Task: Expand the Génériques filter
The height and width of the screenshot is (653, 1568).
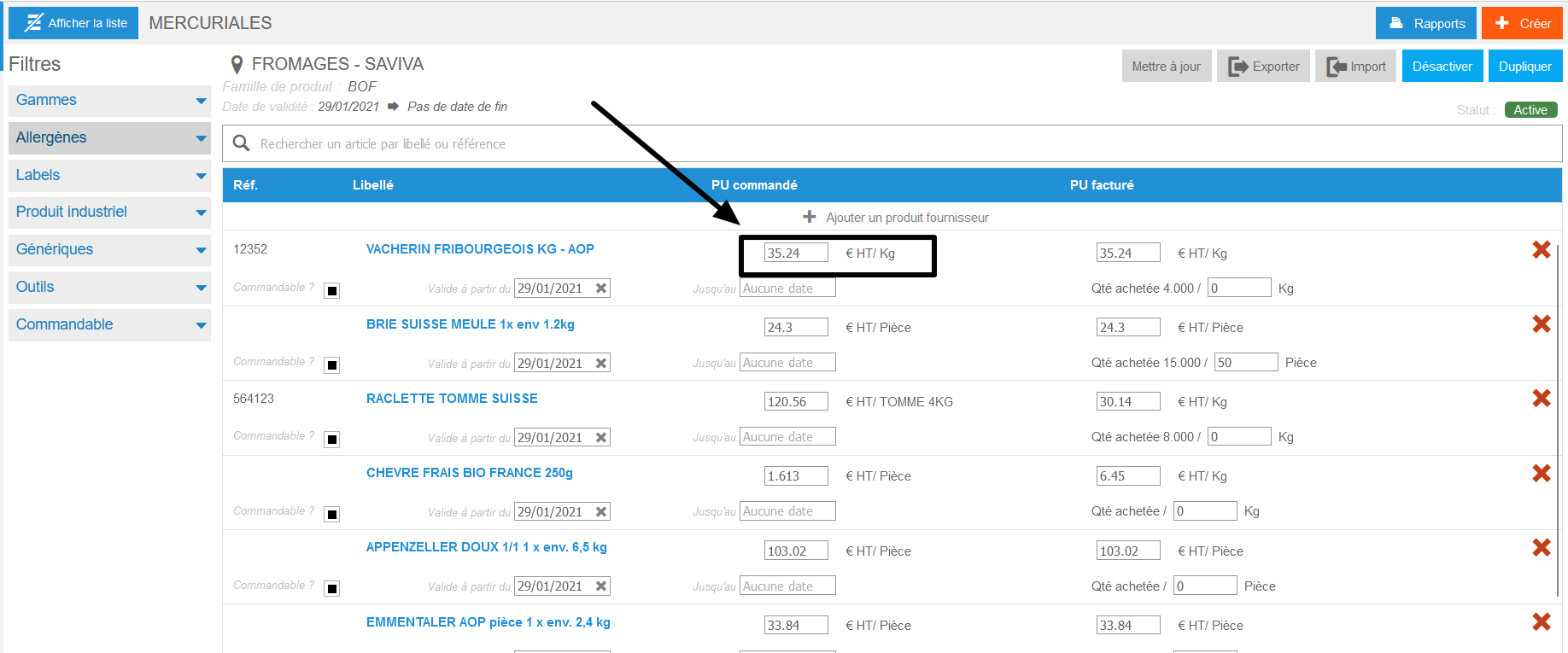Action: (109, 249)
